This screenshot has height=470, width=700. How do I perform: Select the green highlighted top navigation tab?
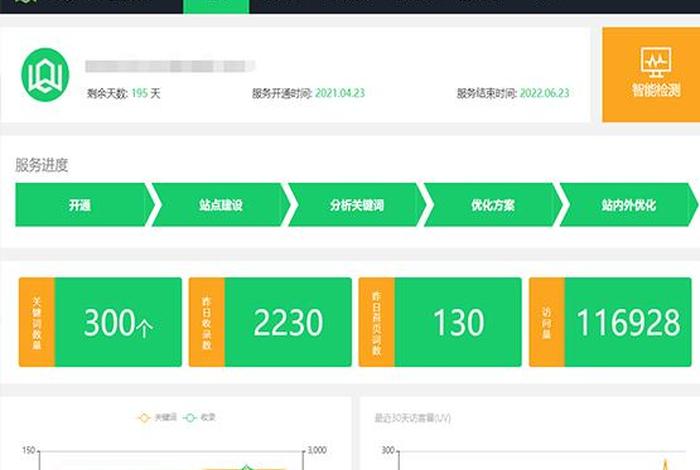click(x=216, y=6)
